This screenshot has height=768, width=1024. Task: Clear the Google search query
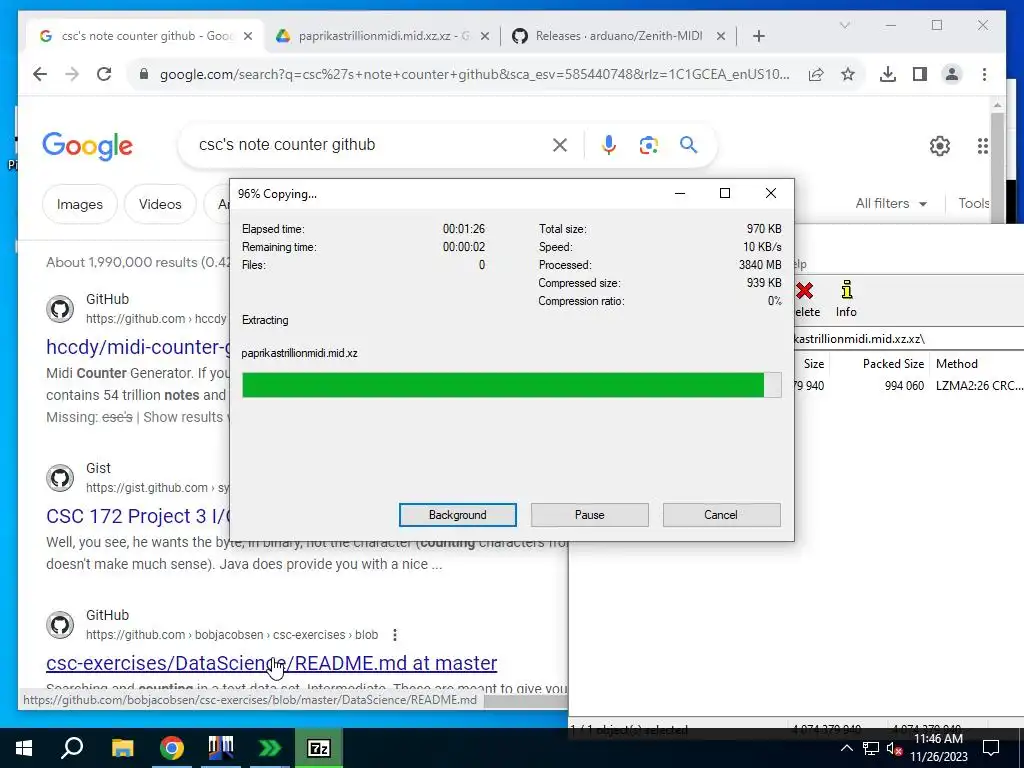pos(560,145)
